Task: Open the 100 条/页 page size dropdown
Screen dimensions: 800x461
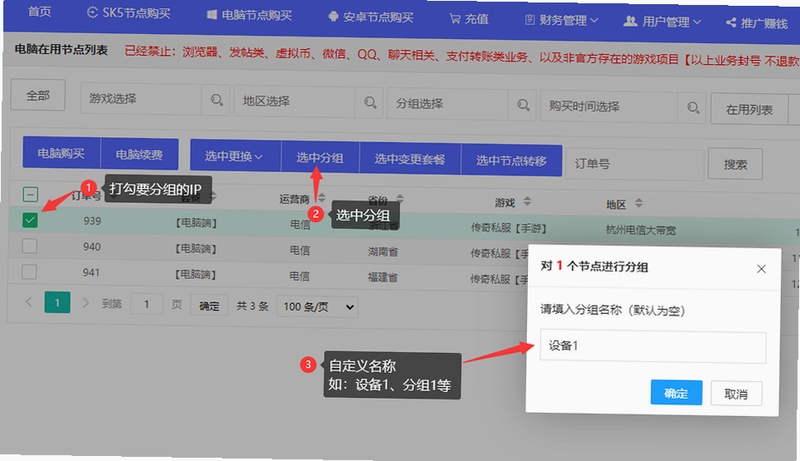Action: point(317,306)
